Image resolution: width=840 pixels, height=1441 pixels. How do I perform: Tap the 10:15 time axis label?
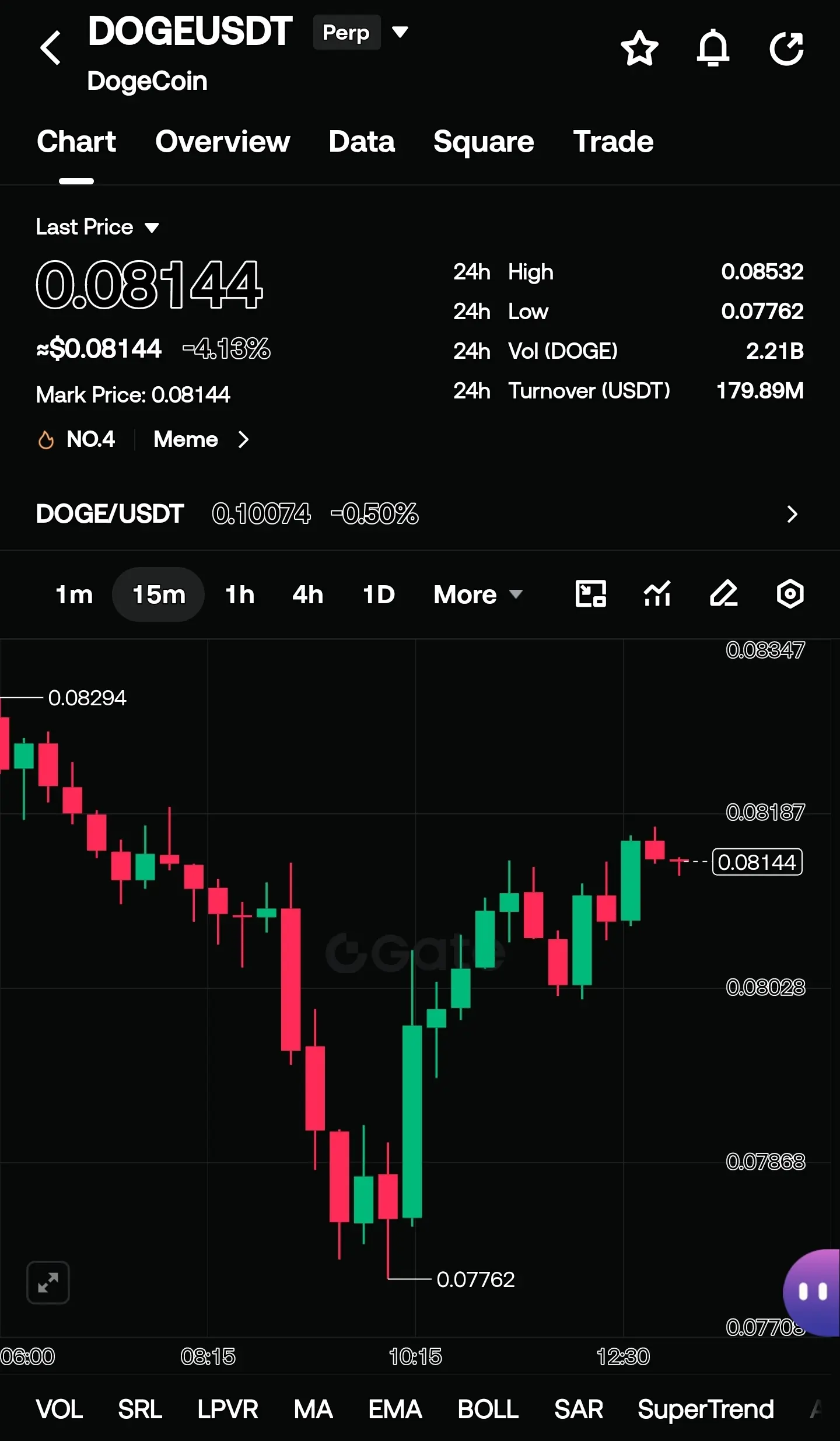(415, 1356)
